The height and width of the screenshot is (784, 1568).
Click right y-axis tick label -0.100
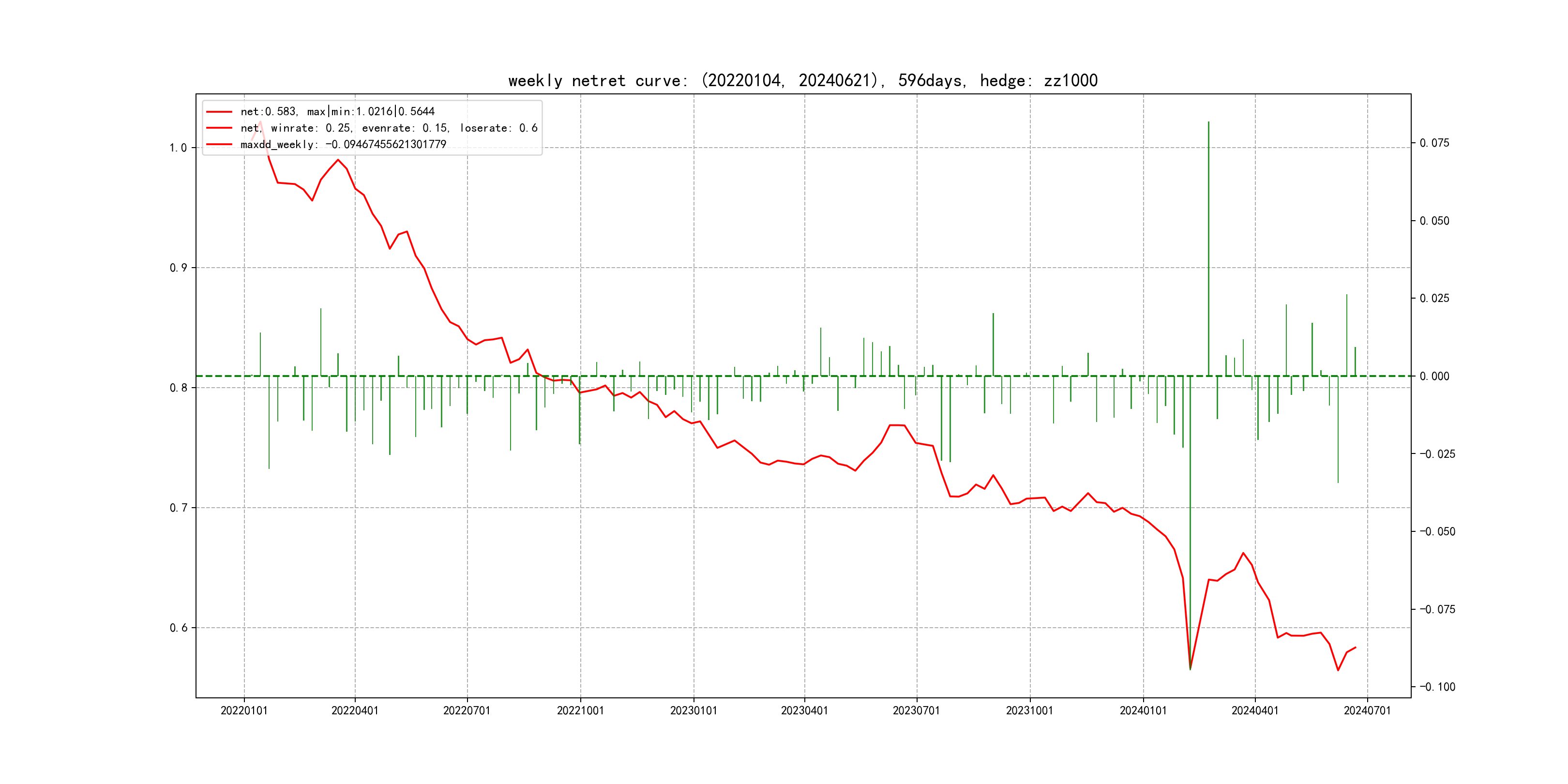coord(1437,687)
